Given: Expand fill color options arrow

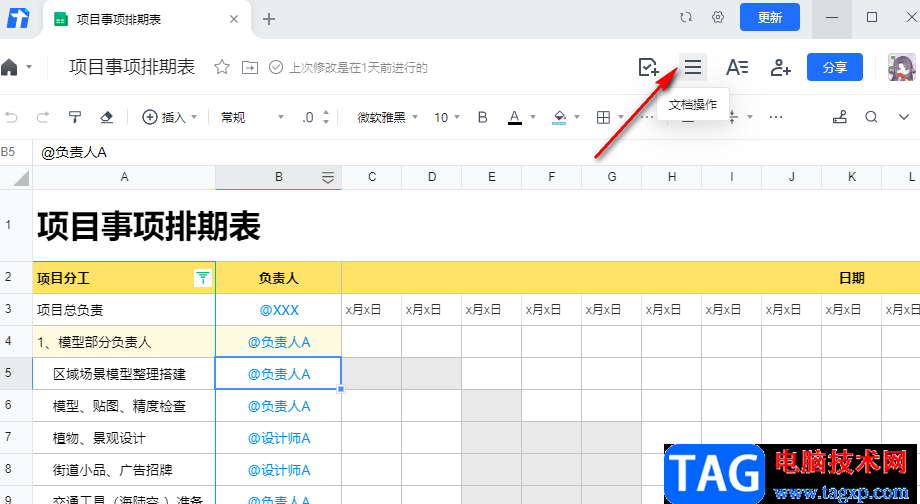Looking at the screenshot, I should coord(577,117).
